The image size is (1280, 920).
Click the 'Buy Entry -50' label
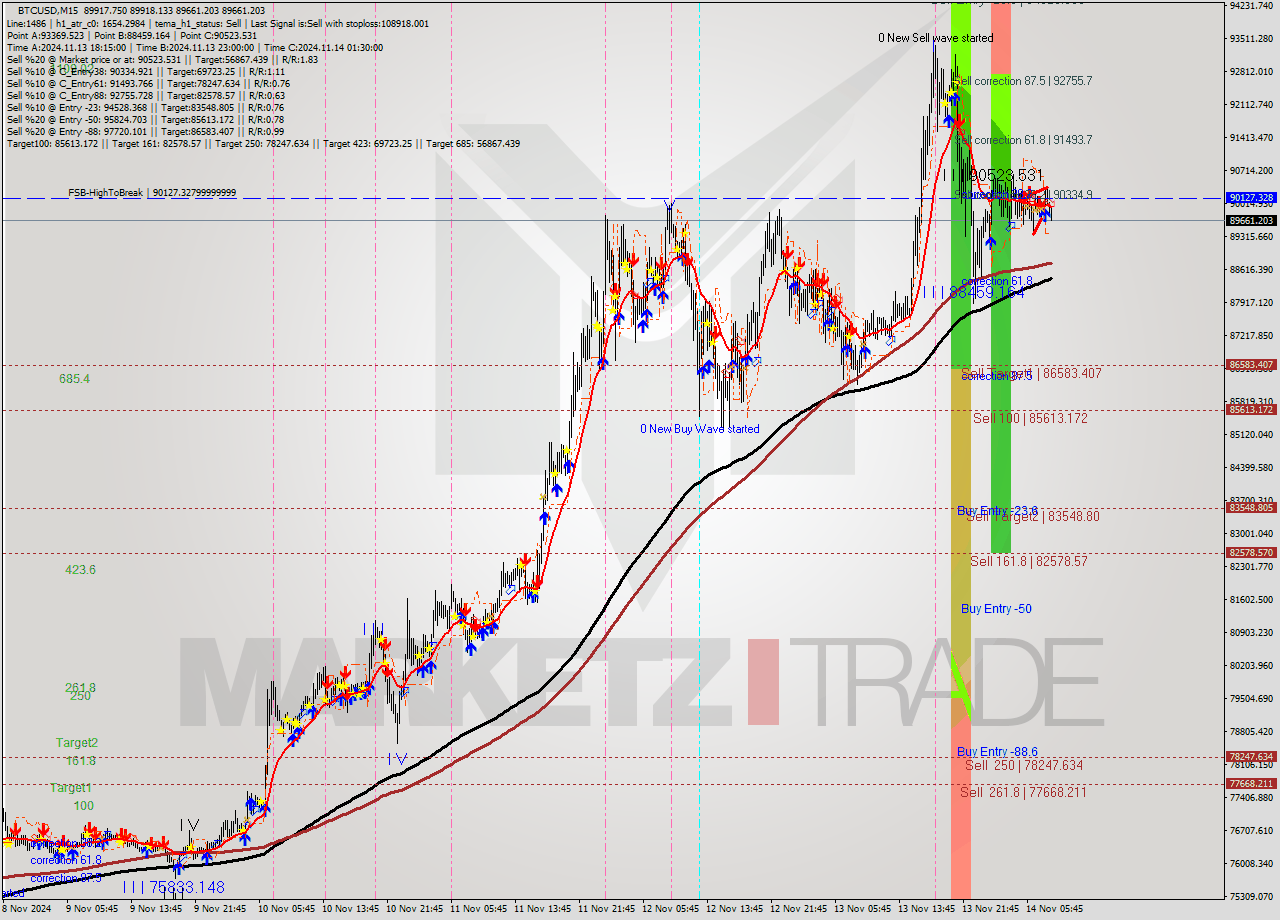point(996,609)
